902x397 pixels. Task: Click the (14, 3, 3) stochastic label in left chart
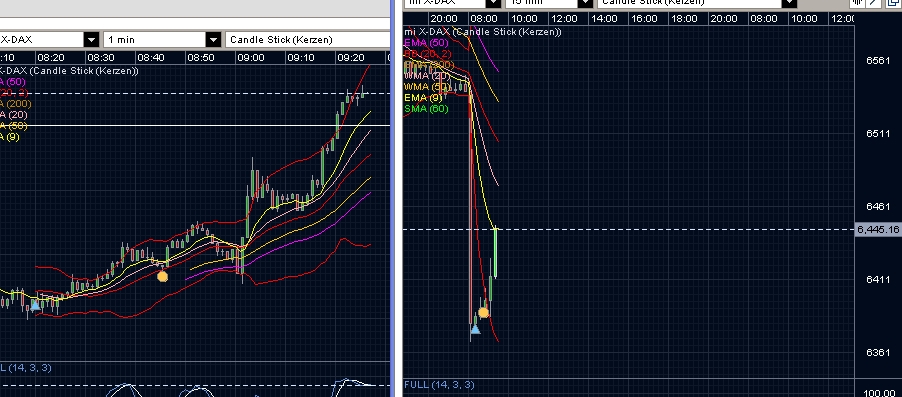point(26,368)
